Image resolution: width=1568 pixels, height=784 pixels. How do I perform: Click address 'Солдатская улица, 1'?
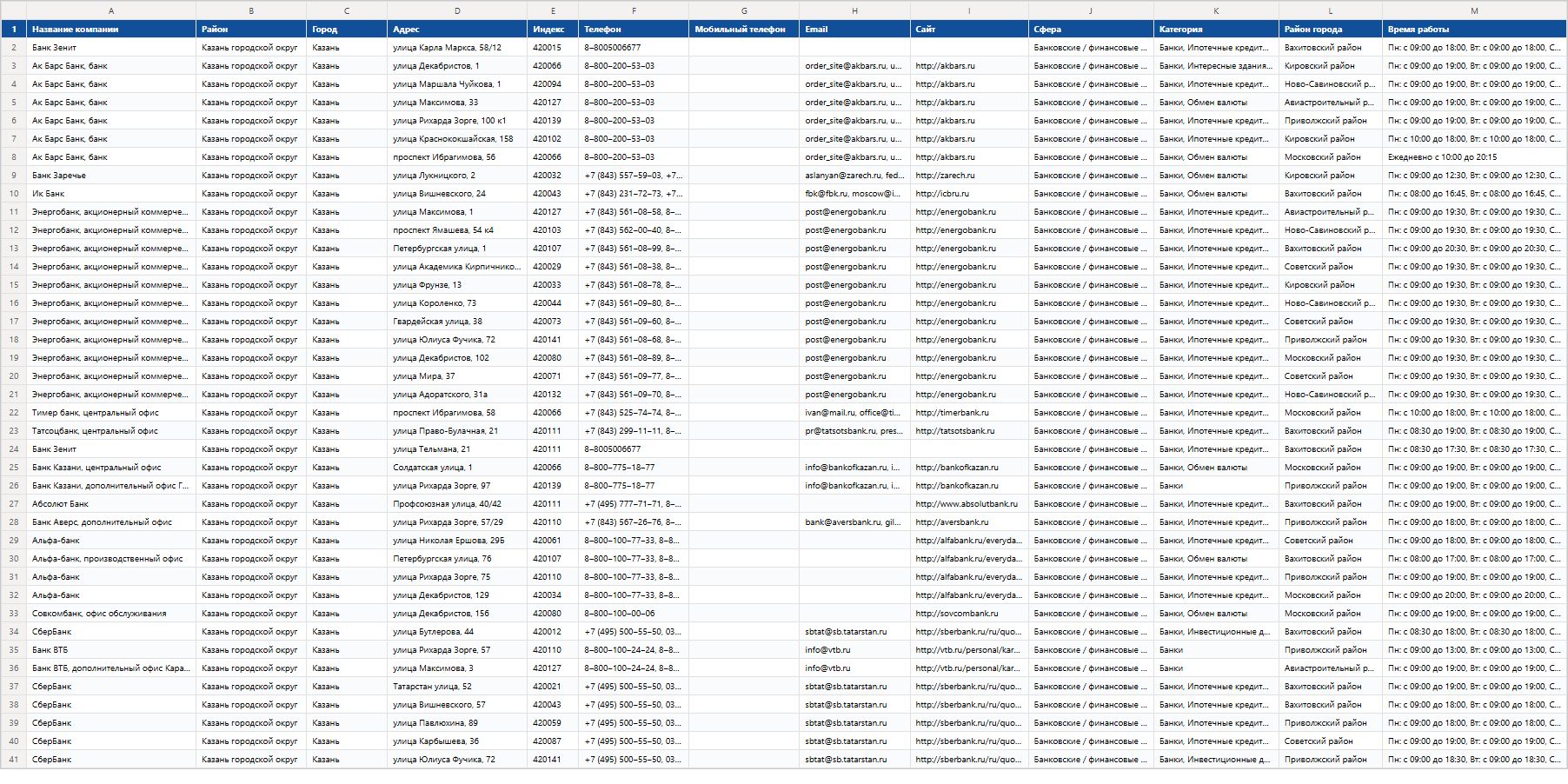pyautogui.click(x=457, y=468)
